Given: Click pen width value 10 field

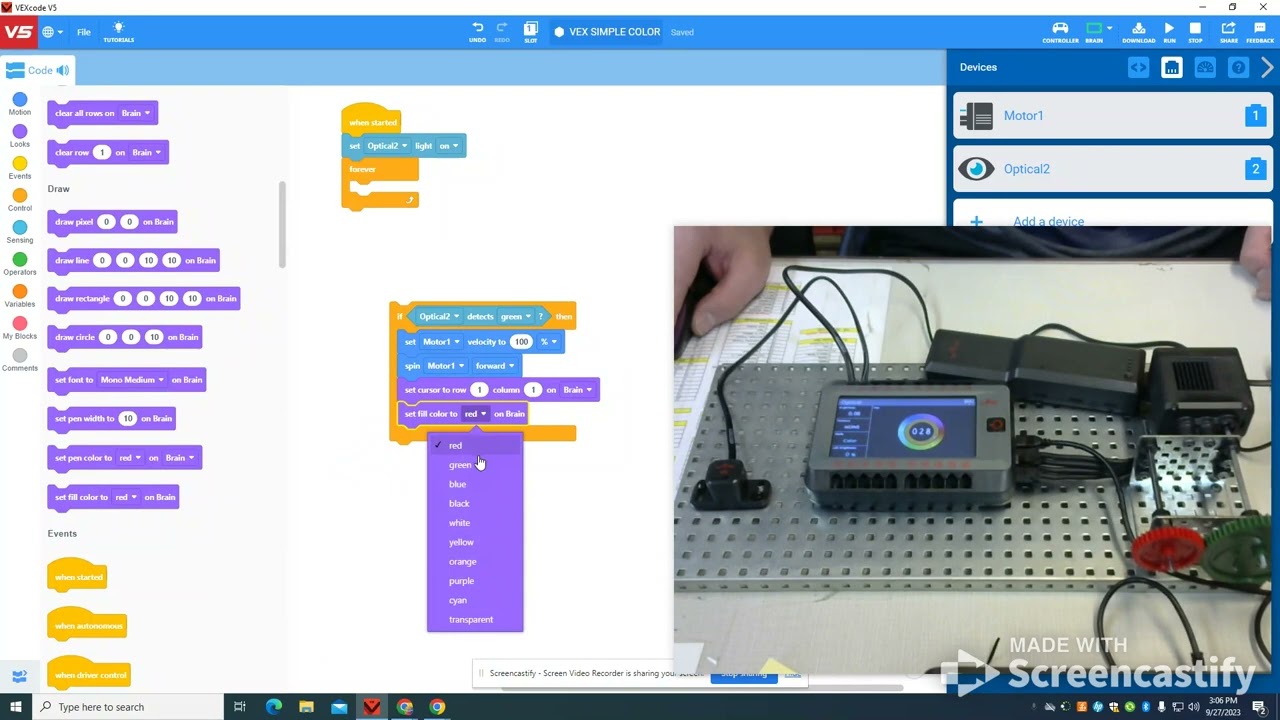Looking at the screenshot, I should (127, 419).
